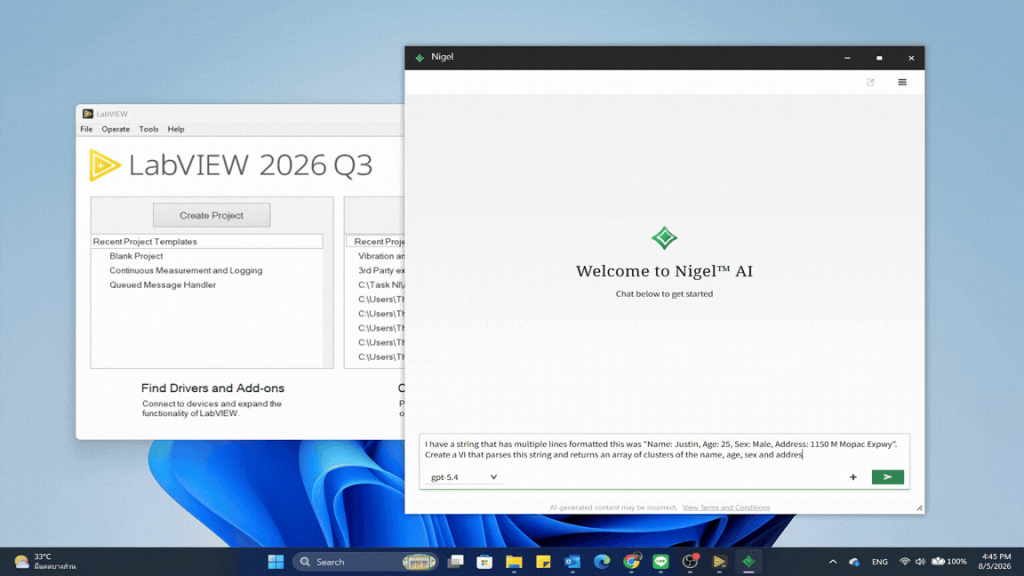Open the Windows Start menu
This screenshot has height=576, width=1024.
pos(276,562)
